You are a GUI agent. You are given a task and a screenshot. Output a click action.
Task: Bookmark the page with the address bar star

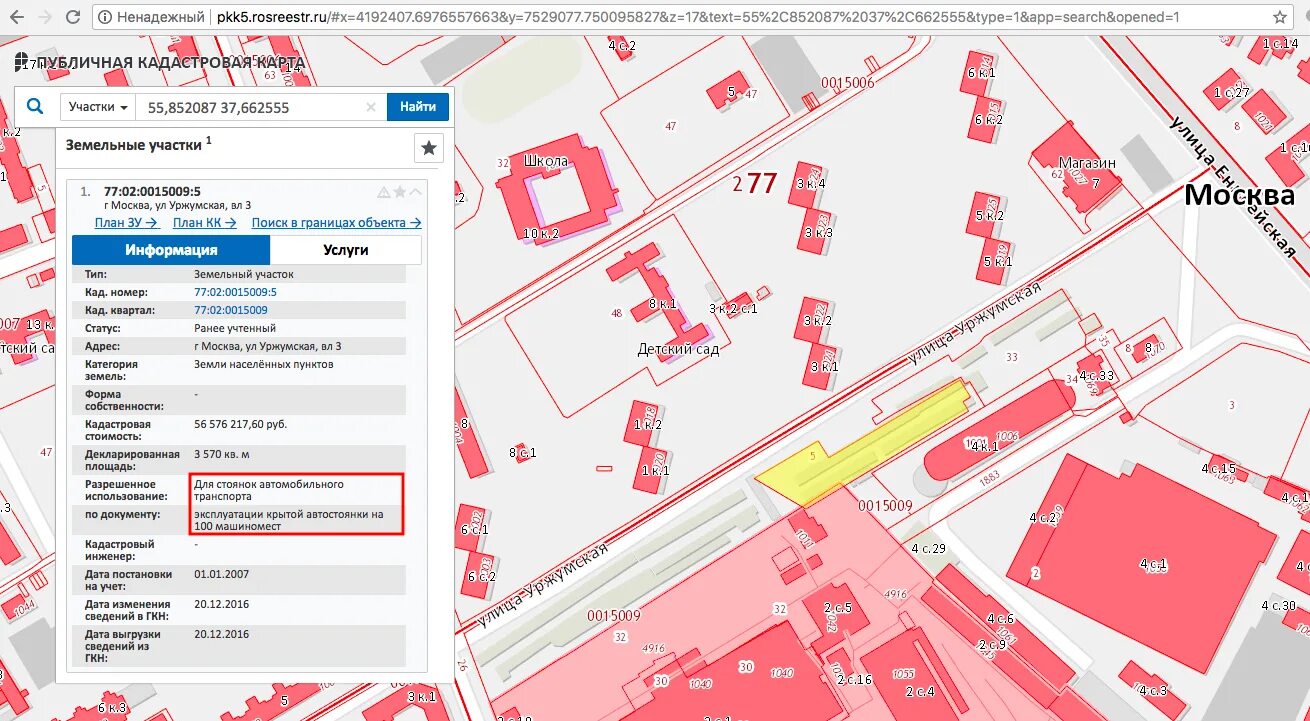[1280, 17]
